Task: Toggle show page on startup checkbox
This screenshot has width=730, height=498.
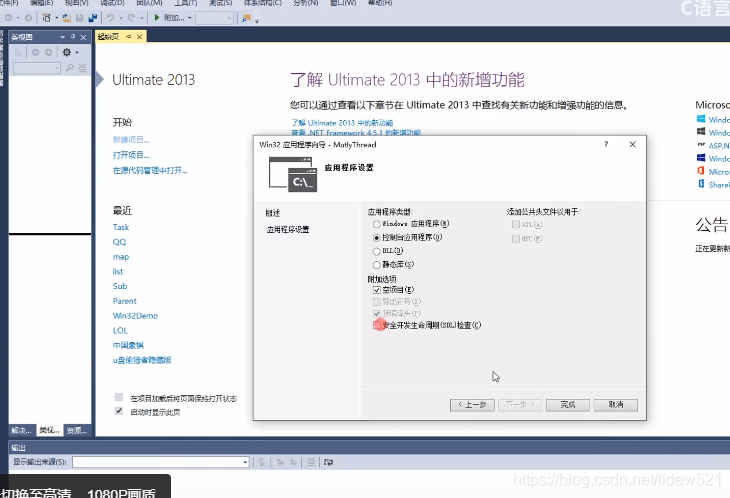Action: coord(119,411)
